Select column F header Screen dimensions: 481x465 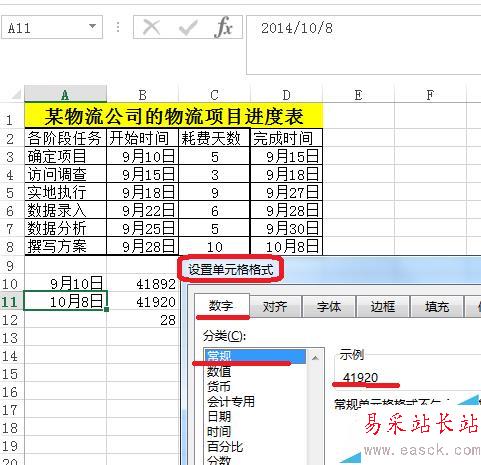click(430, 95)
